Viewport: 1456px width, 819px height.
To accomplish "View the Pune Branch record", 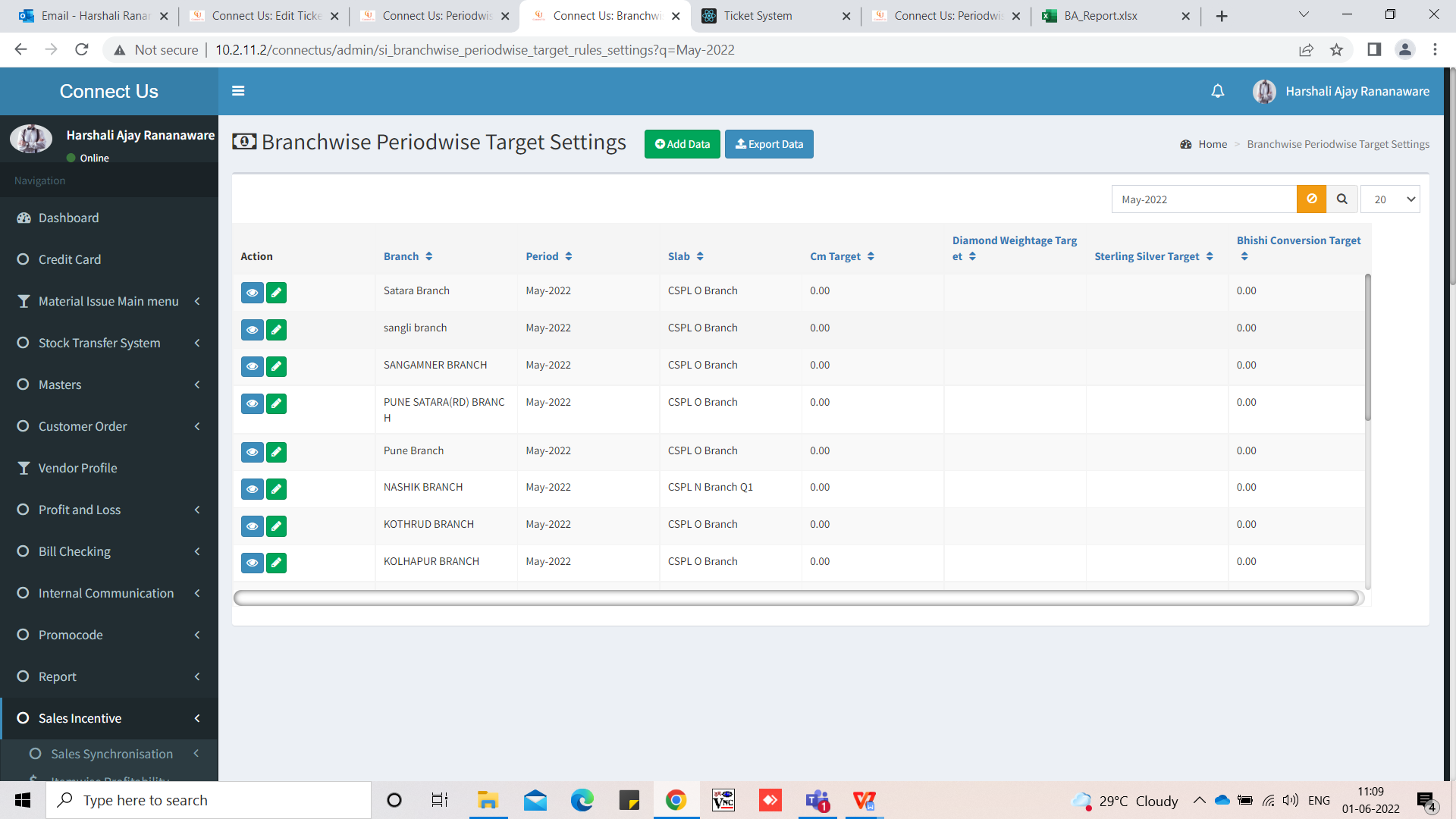I will pyautogui.click(x=253, y=453).
